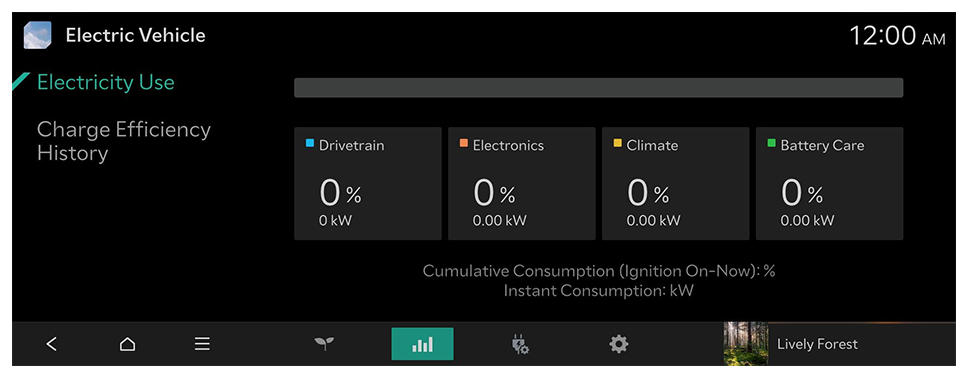Image resolution: width=968 pixels, height=378 pixels.
Task: Open the eco leaf sprout tab
Action: point(324,344)
